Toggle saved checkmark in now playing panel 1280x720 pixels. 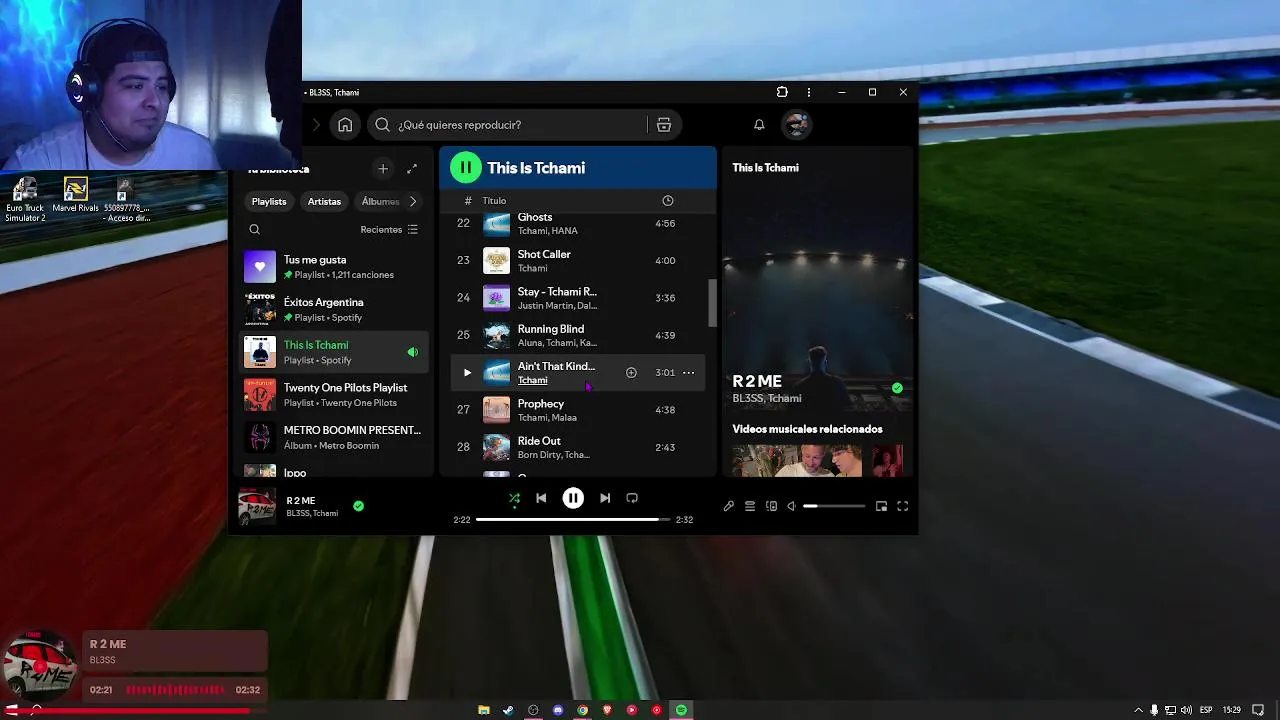point(897,388)
